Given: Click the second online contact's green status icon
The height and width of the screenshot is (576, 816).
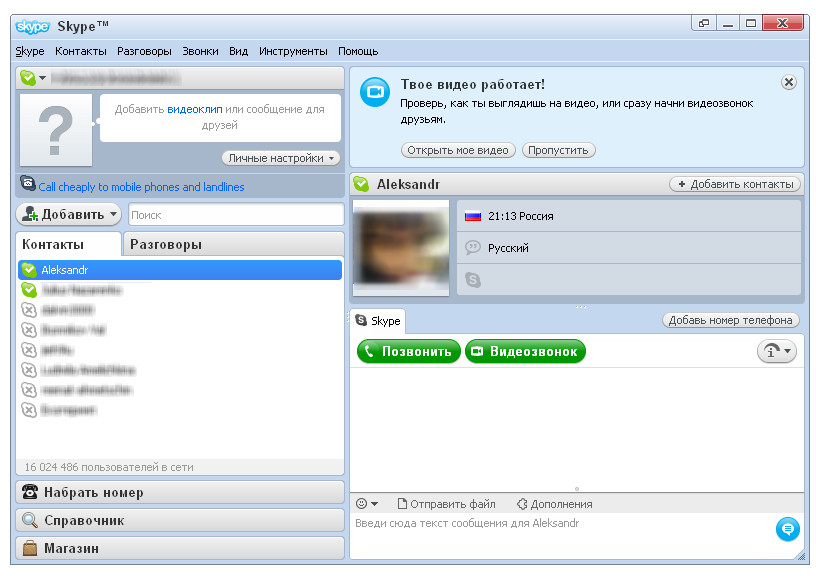Looking at the screenshot, I should tap(29, 290).
